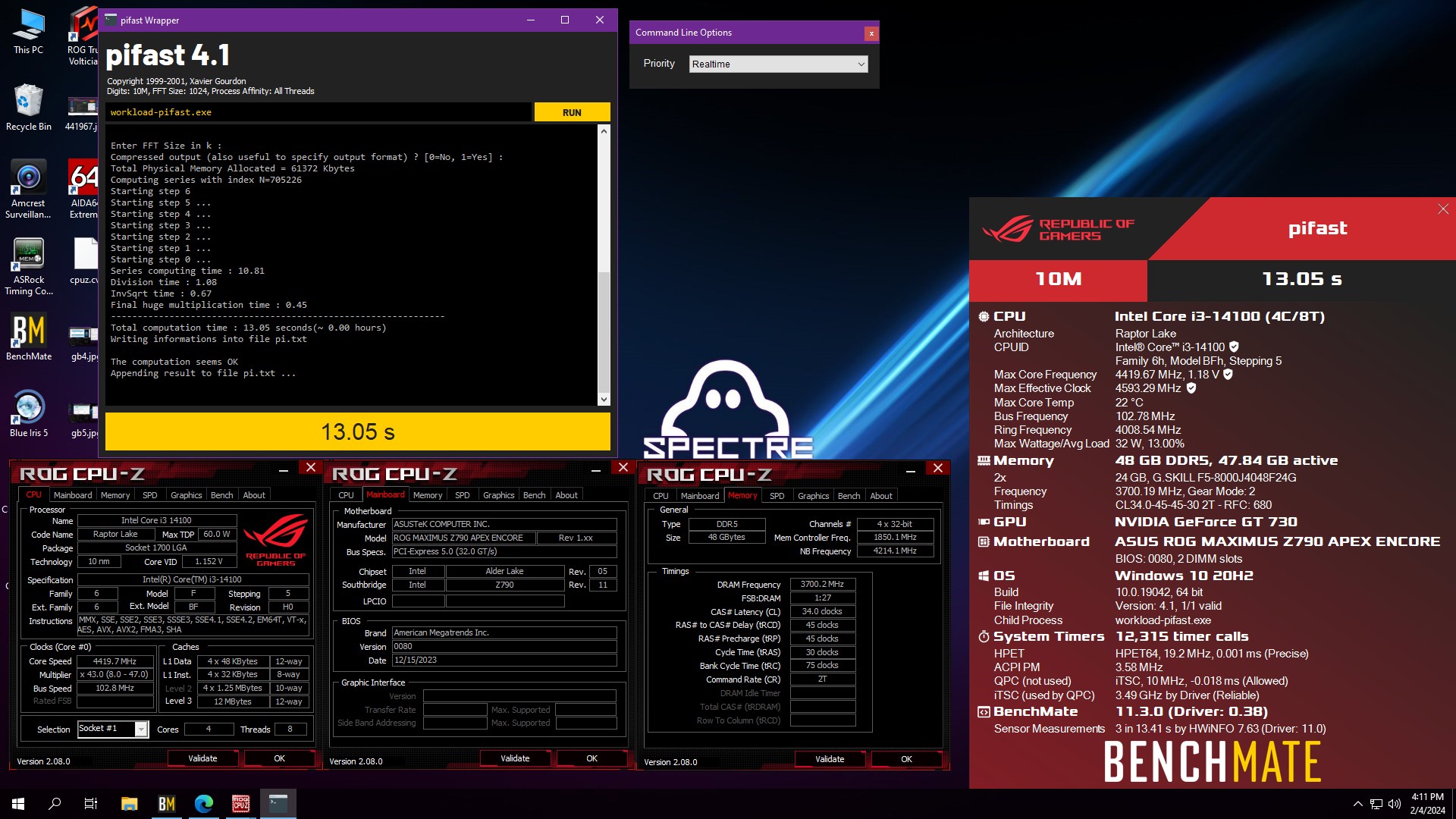The width and height of the screenshot is (1456, 819).
Task: Switch to ROG CPU-Z taskbar app
Action: click(x=241, y=804)
